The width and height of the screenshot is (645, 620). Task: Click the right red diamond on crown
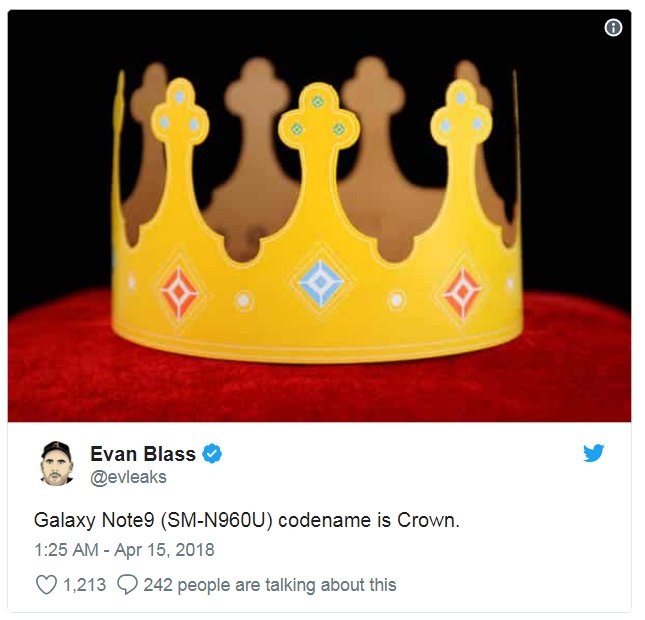[x=462, y=292]
